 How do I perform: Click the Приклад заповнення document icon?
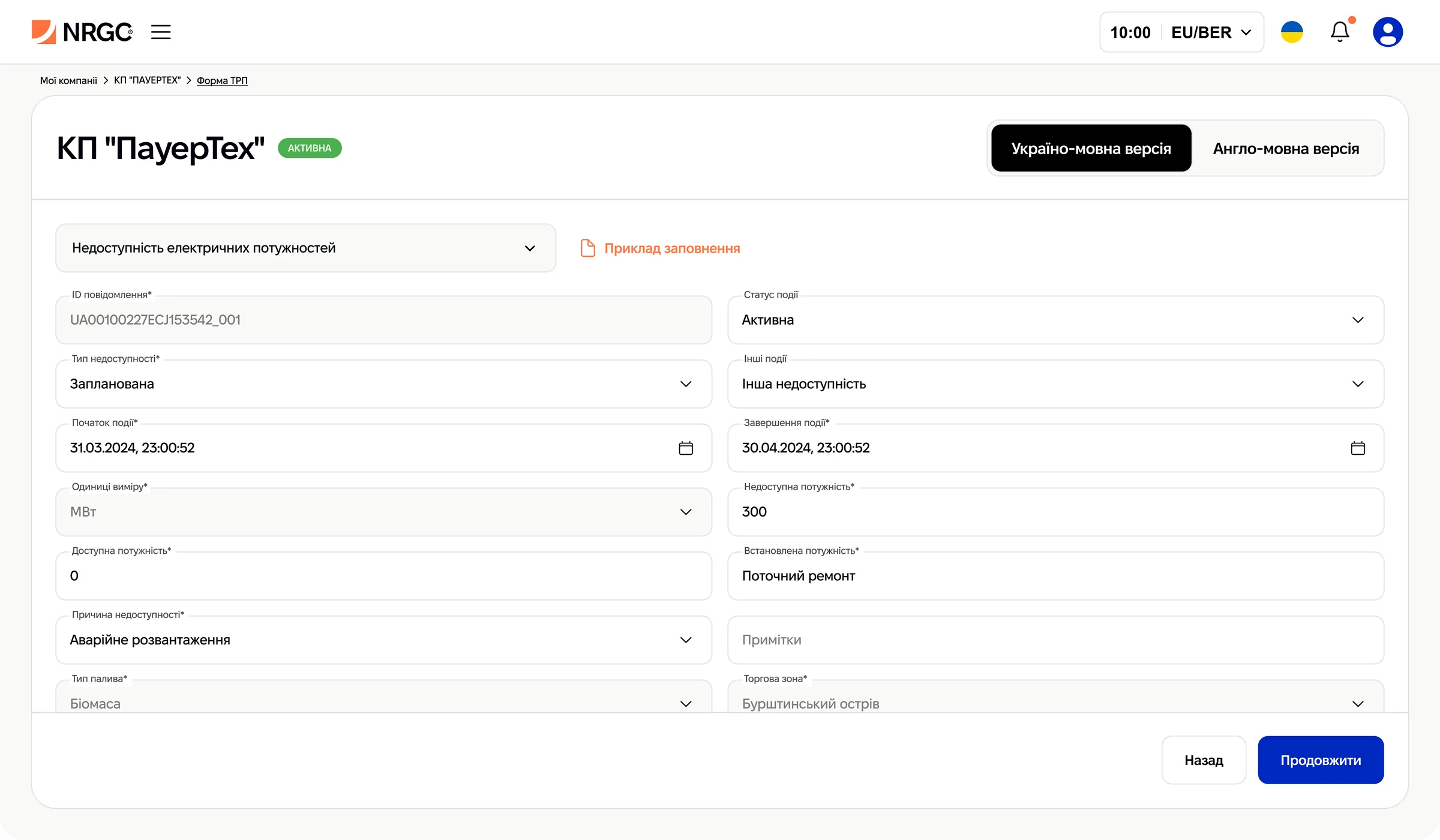pos(588,248)
